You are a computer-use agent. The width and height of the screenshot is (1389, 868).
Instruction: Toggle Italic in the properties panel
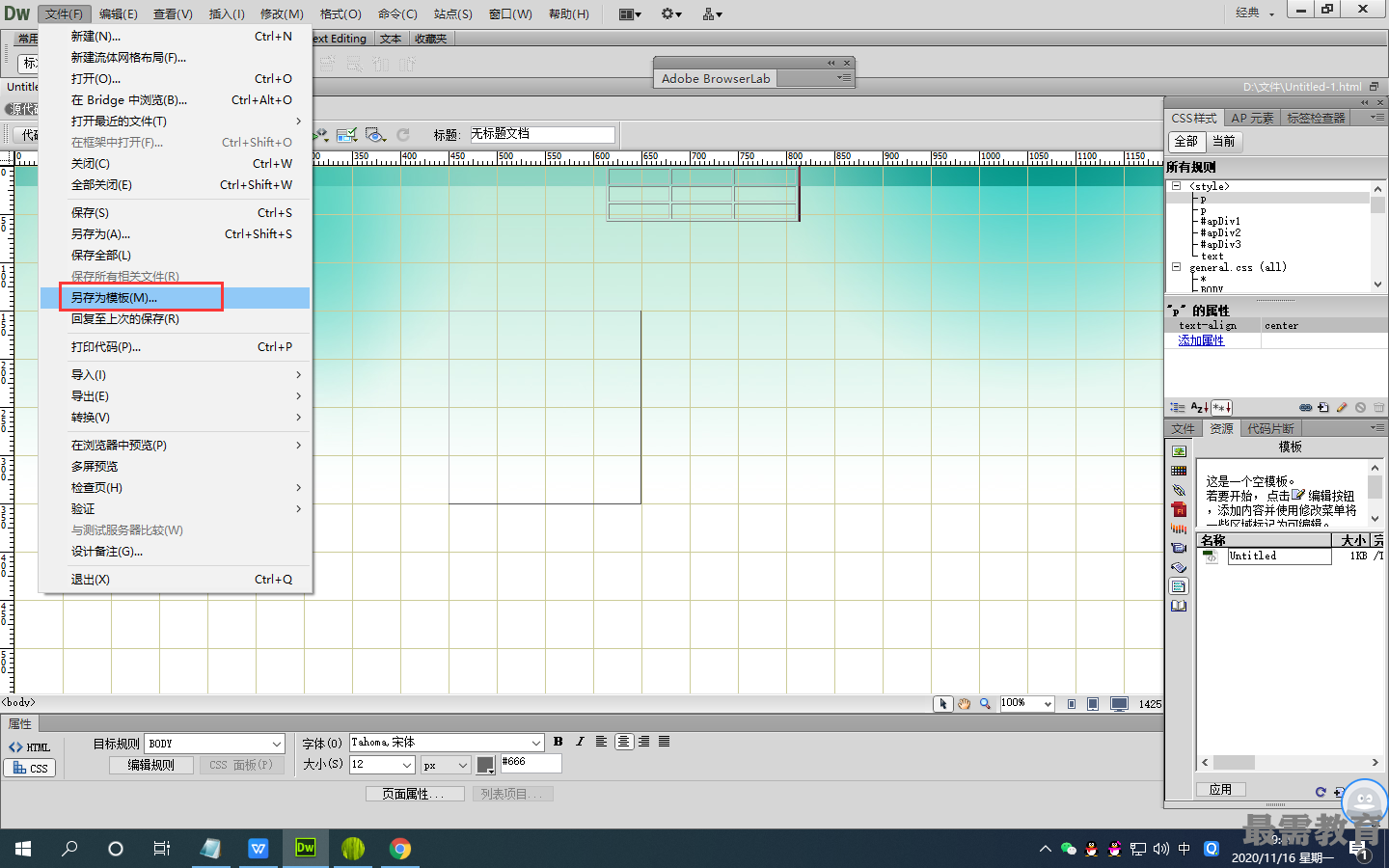click(x=580, y=742)
